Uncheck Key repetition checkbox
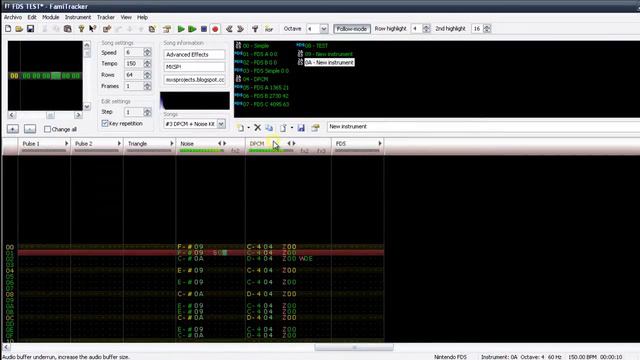 click(x=105, y=123)
